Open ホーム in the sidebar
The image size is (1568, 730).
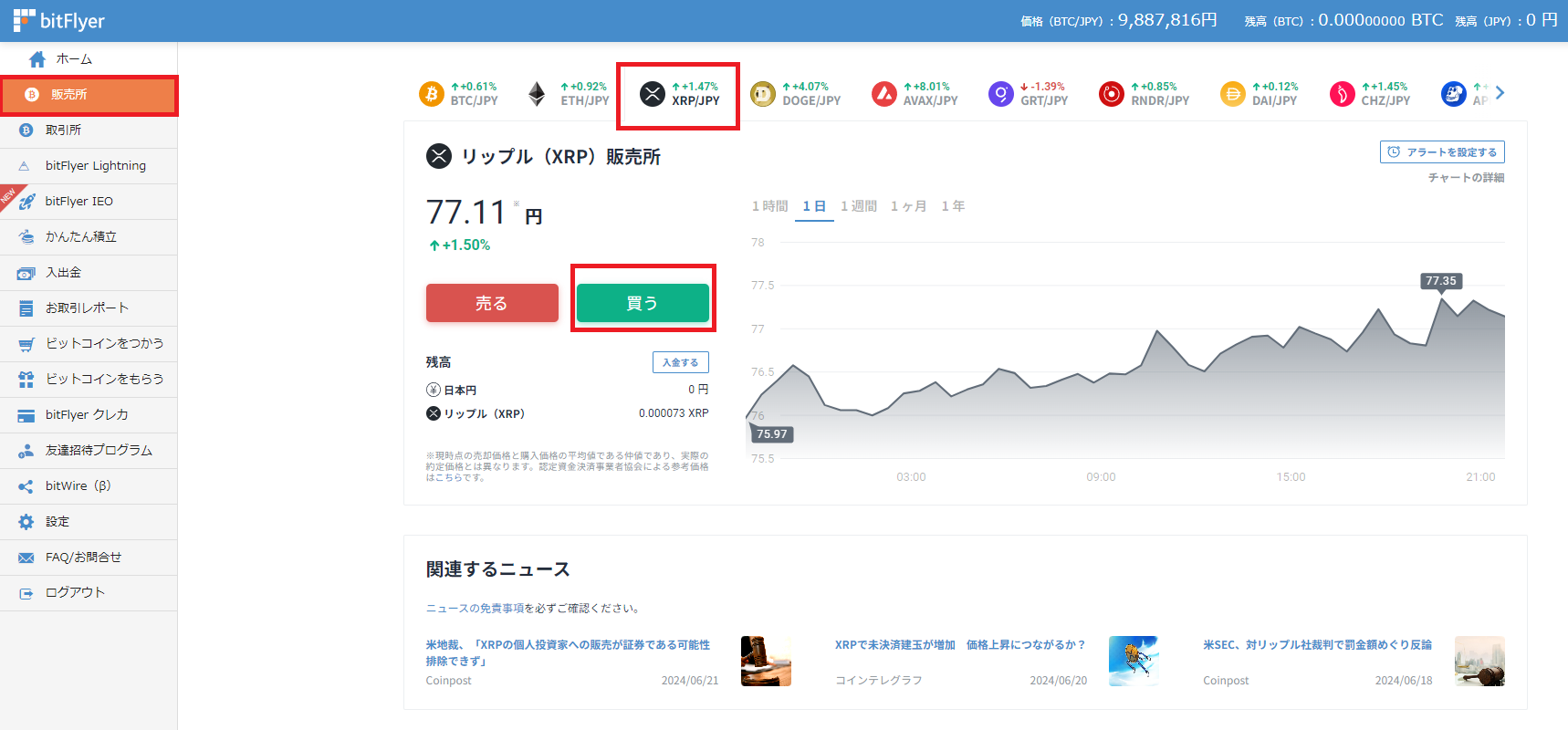89,59
